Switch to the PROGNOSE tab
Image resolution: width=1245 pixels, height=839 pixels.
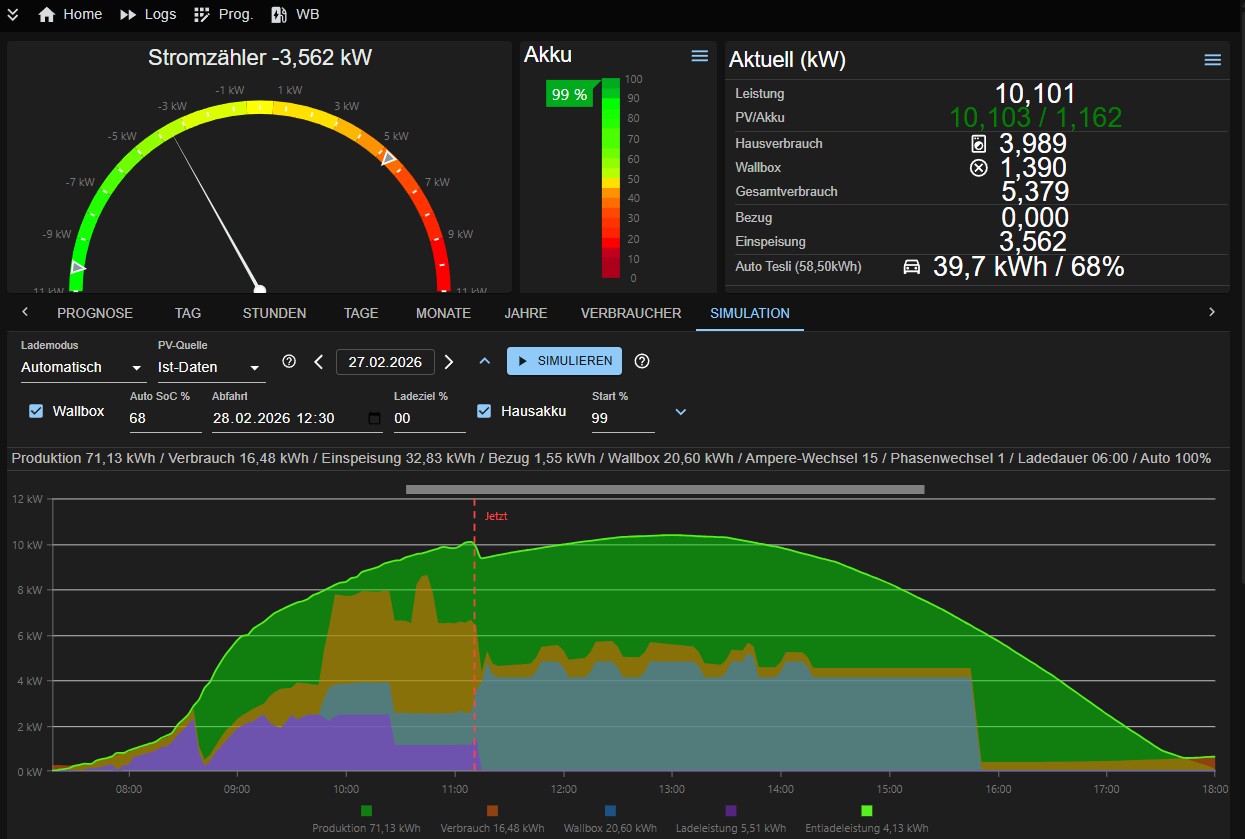tap(95, 313)
